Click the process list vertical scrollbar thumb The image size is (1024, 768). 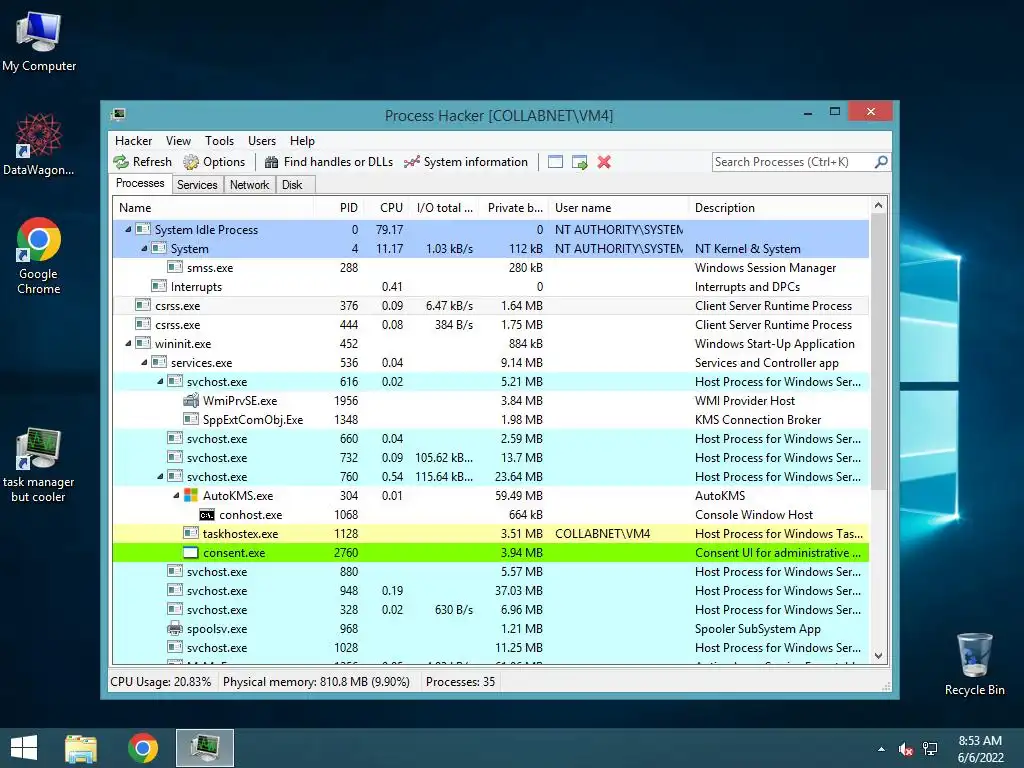(878, 351)
